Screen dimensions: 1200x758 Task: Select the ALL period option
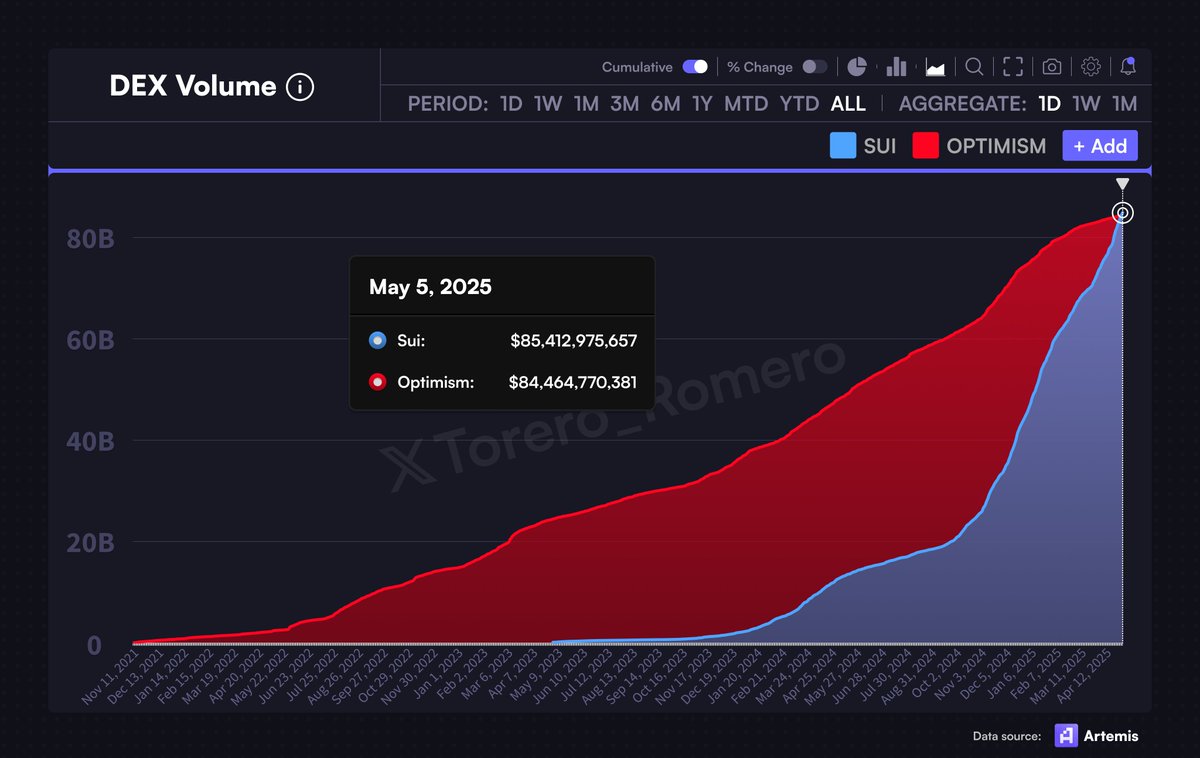point(848,104)
